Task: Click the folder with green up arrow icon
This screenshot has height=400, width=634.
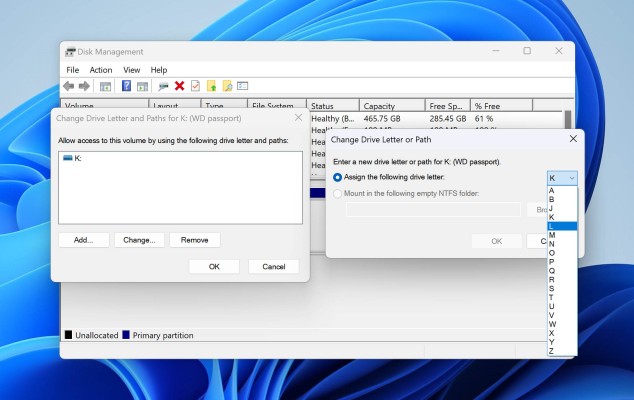Action: click(x=211, y=86)
